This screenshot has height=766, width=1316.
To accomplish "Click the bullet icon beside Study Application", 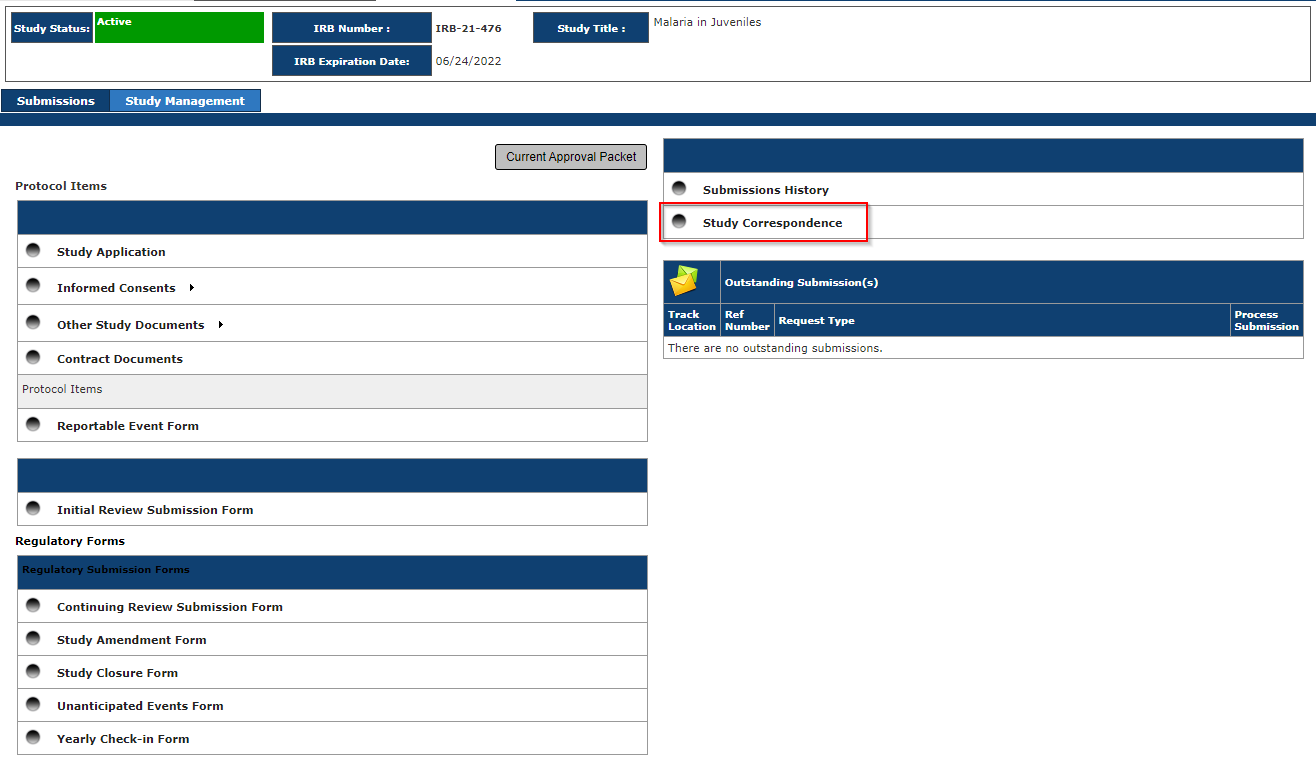I will tap(33, 250).
